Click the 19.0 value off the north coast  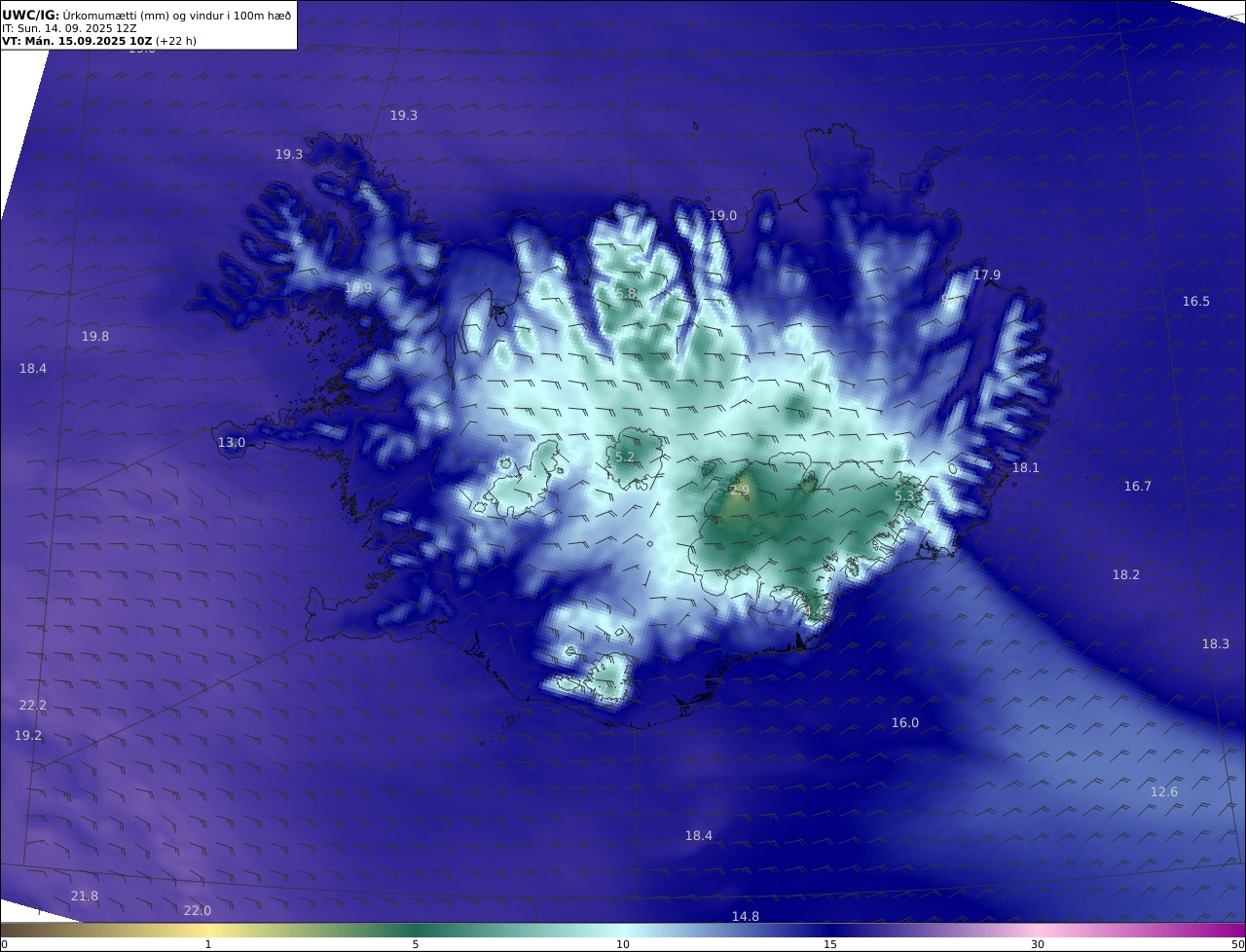point(722,216)
